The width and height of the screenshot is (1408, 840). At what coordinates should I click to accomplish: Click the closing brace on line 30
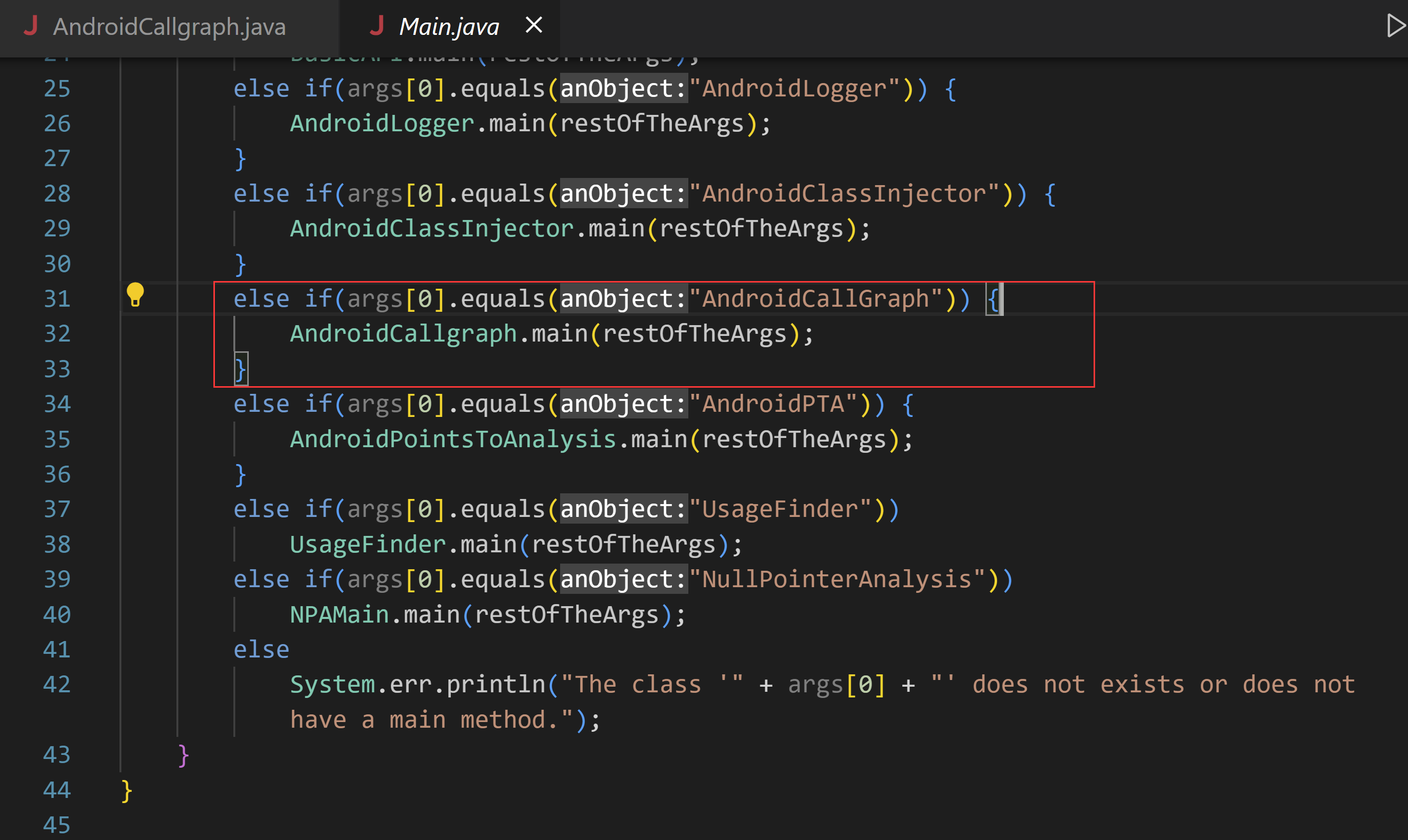click(x=241, y=264)
